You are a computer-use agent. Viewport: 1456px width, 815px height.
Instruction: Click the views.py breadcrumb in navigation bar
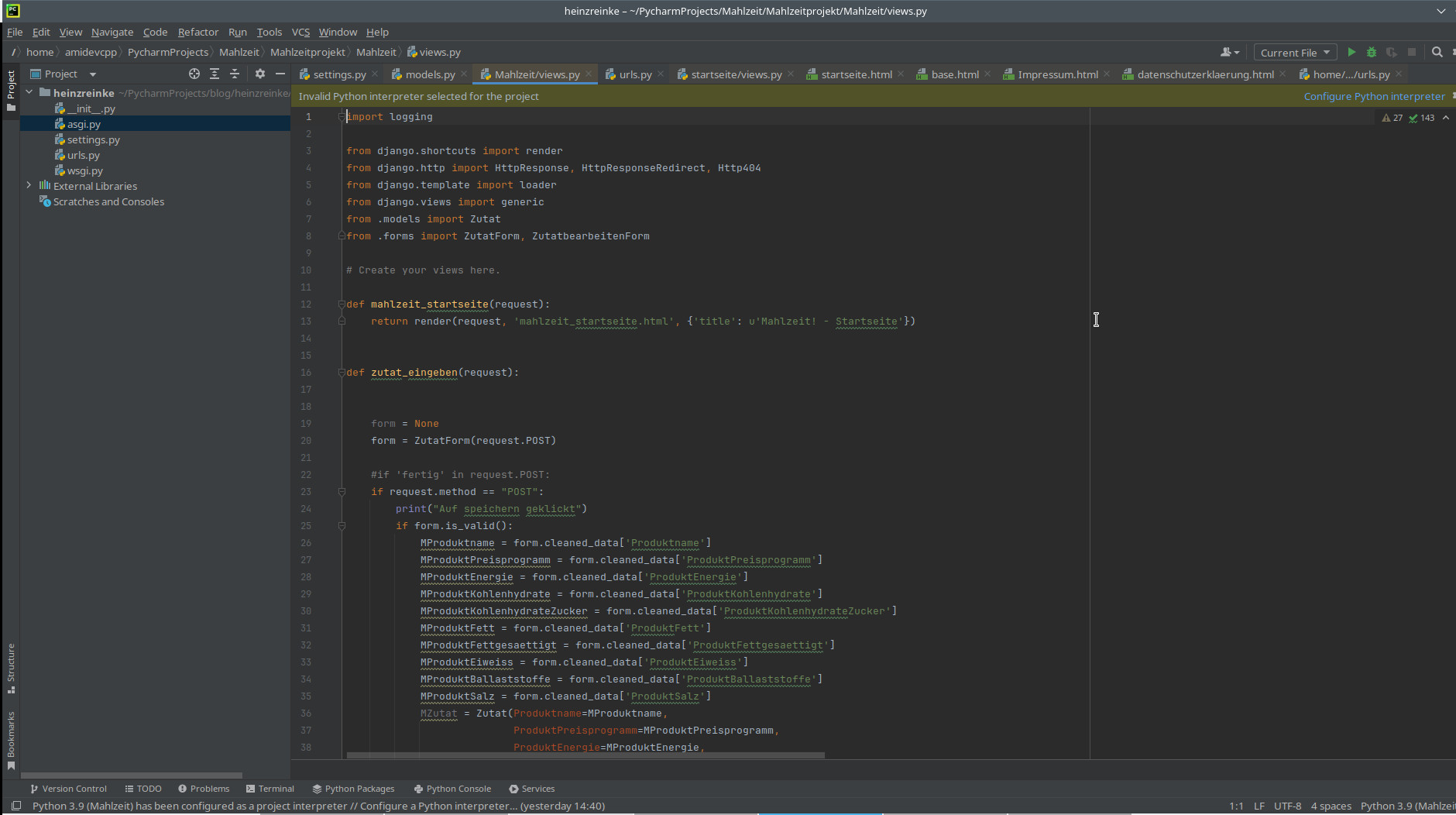(434, 52)
